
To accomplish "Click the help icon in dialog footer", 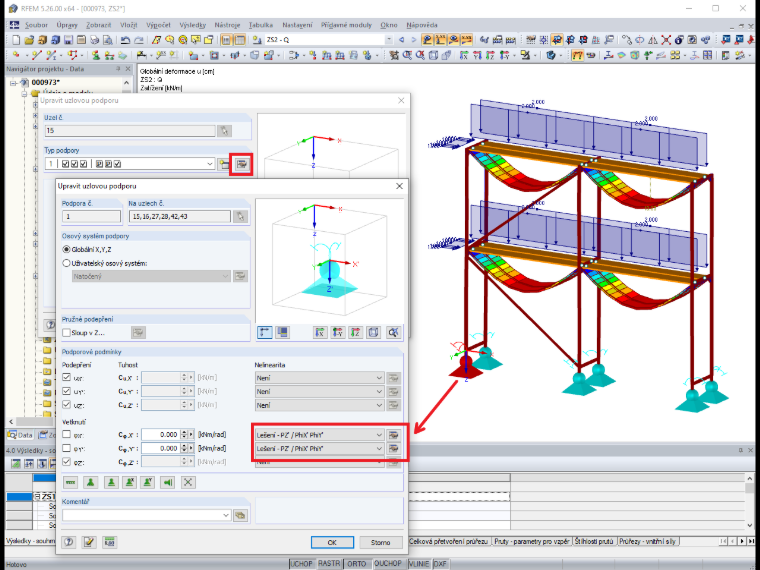I will pyautogui.click(x=69, y=542).
